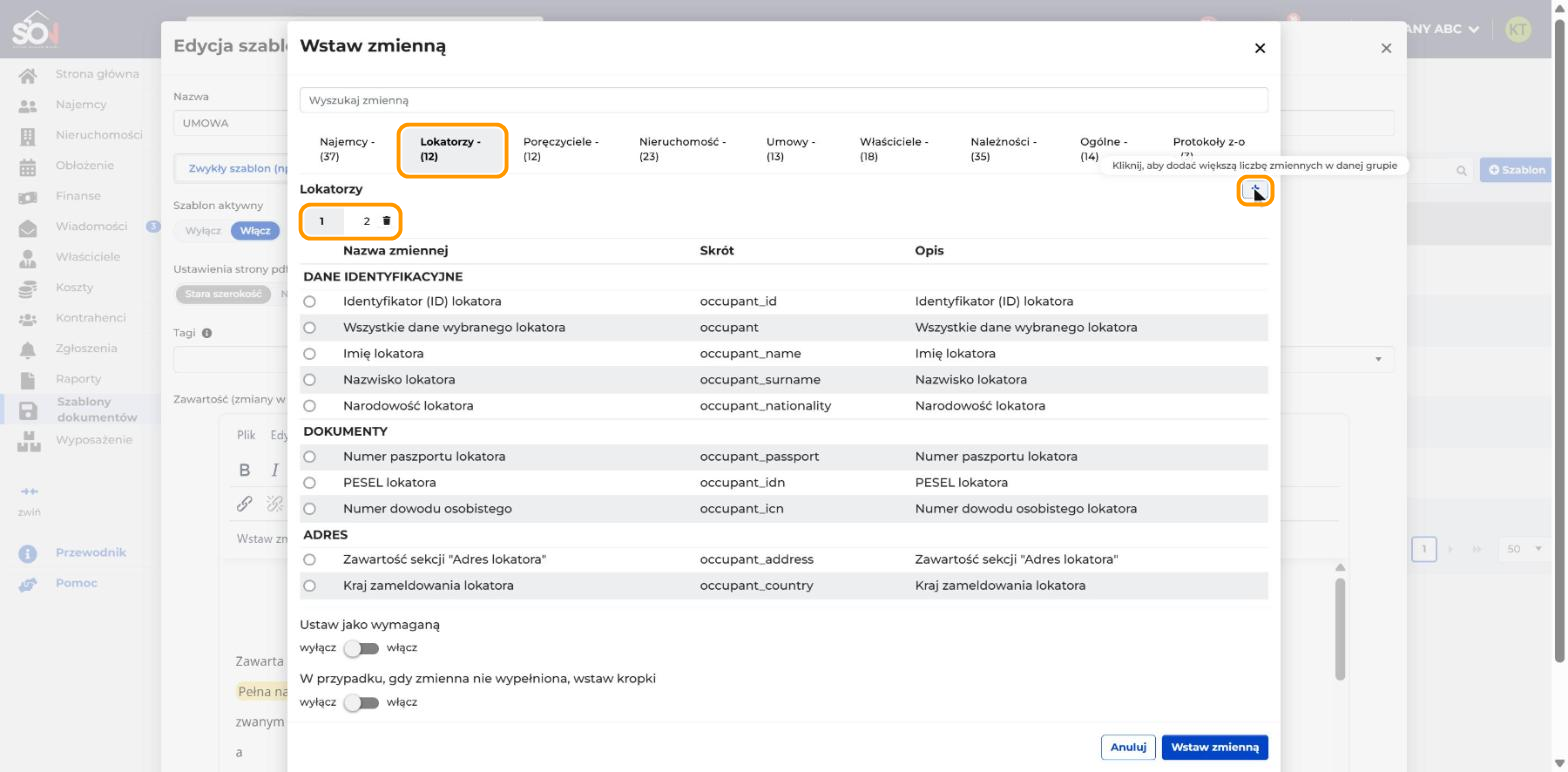Click the Wyszukaj zmienną search field
Viewport: 1568px width, 772px height.
point(784,100)
